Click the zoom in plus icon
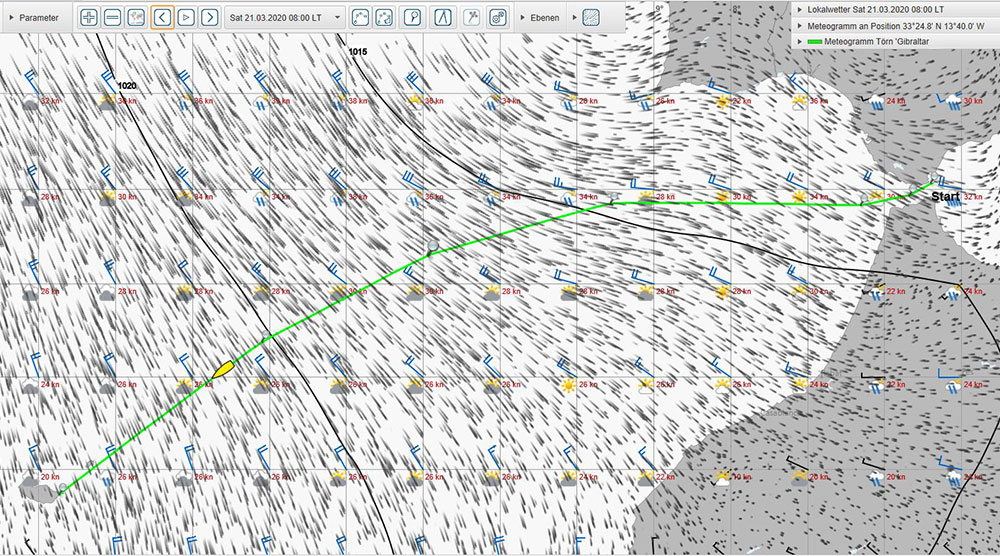The width and height of the screenshot is (1000, 556). 89,17
